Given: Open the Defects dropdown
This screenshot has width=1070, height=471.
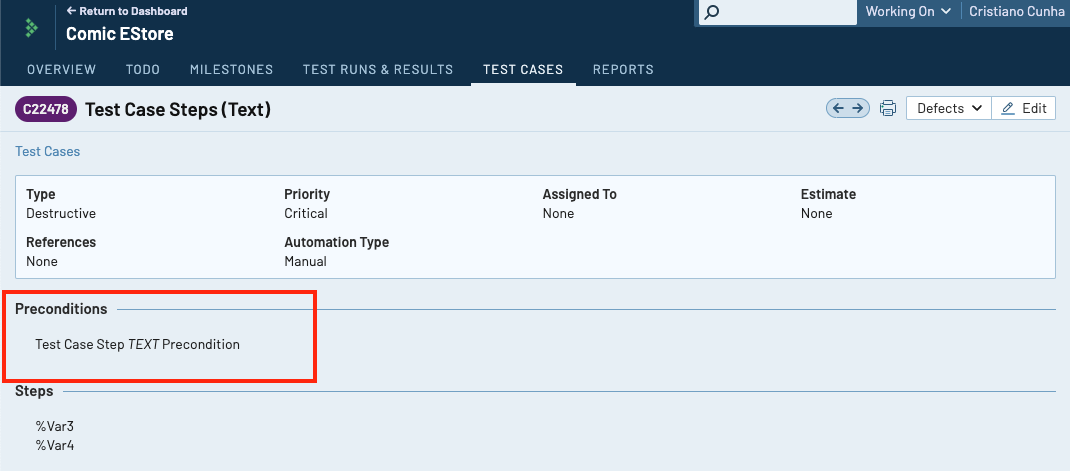Looking at the screenshot, I should point(949,108).
